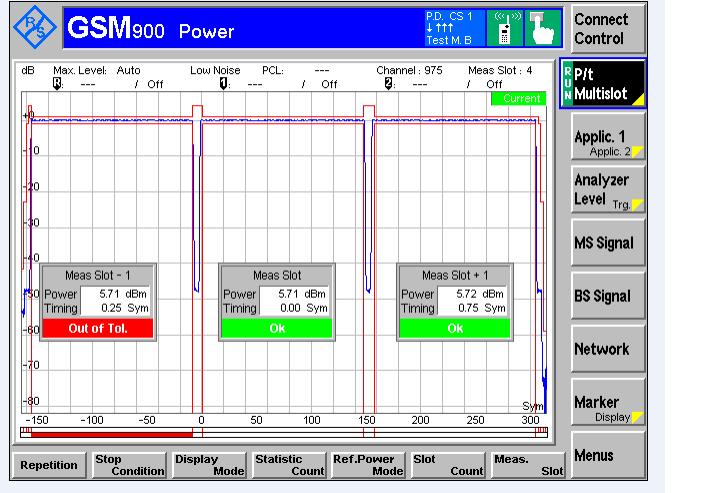Click the Max. Level: Auto text
Viewport: 720px width, 493px height.
coord(96,70)
